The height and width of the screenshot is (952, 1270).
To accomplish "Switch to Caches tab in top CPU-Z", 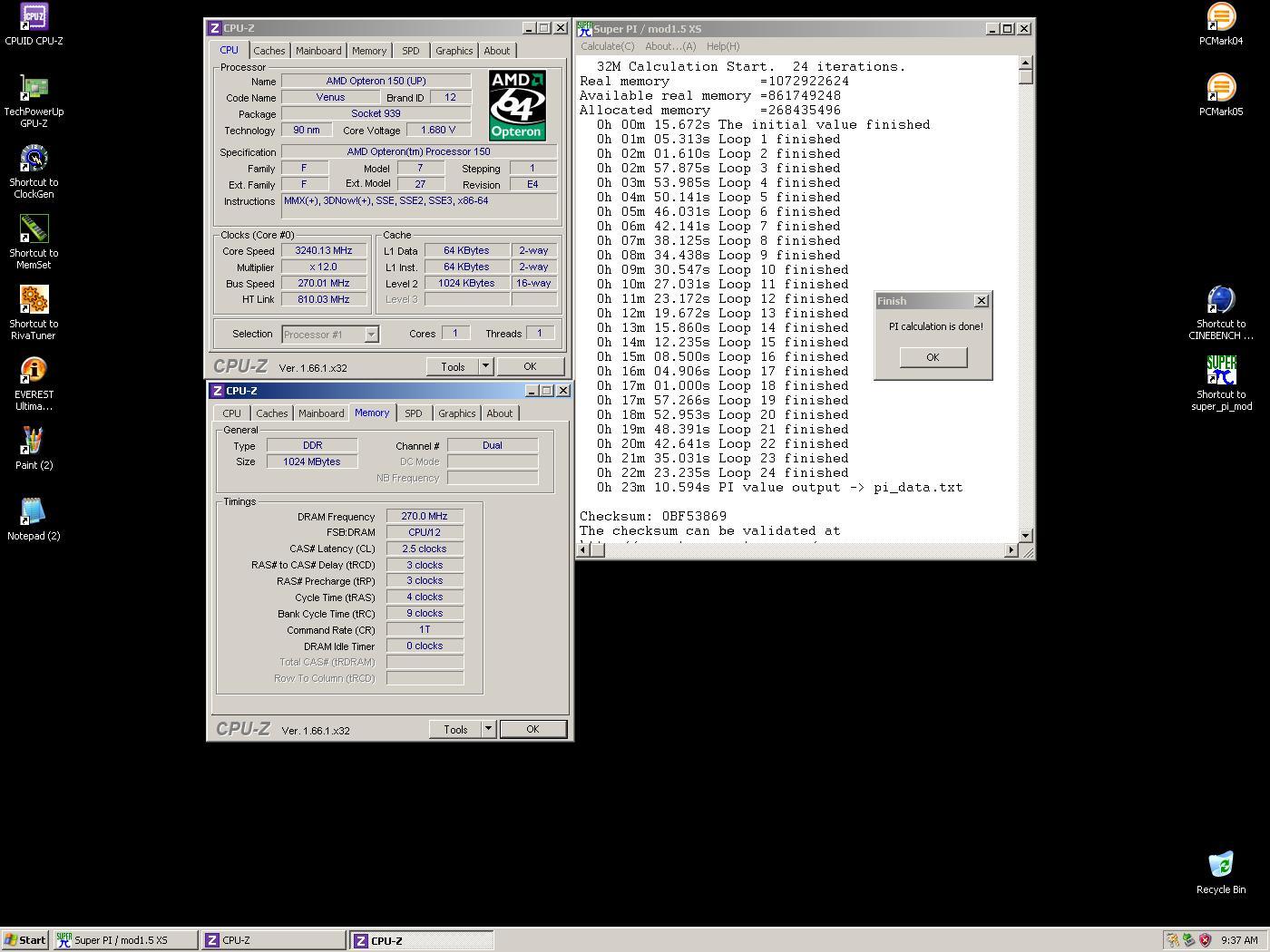I will [269, 51].
